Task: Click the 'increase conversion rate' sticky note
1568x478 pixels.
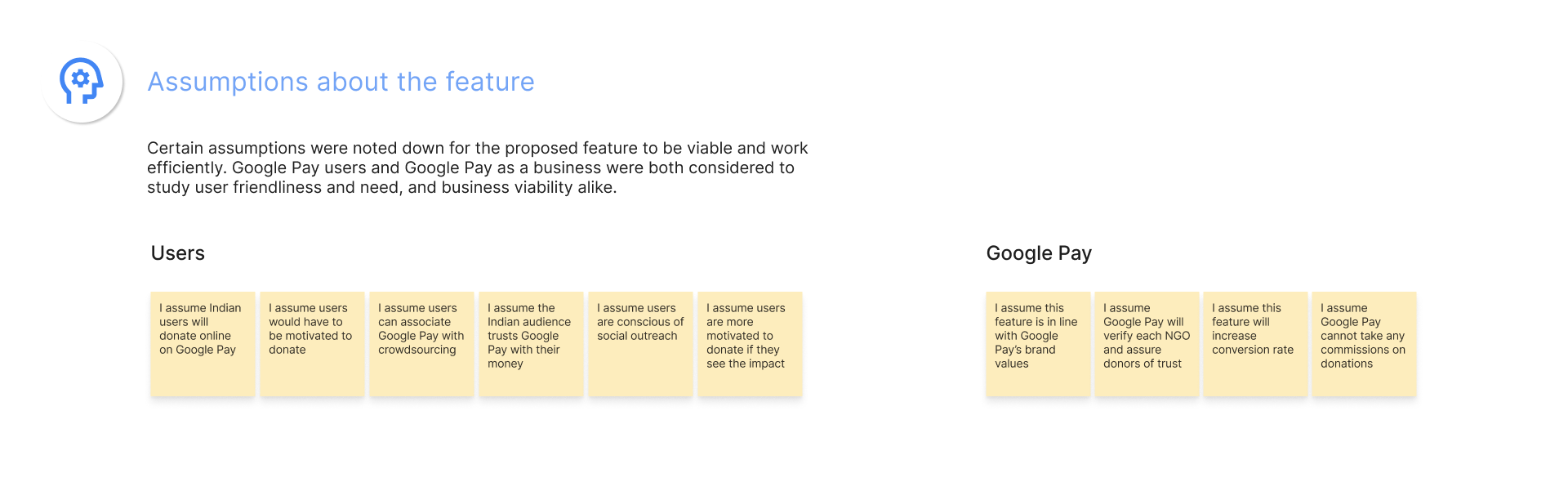Action: (x=1255, y=344)
